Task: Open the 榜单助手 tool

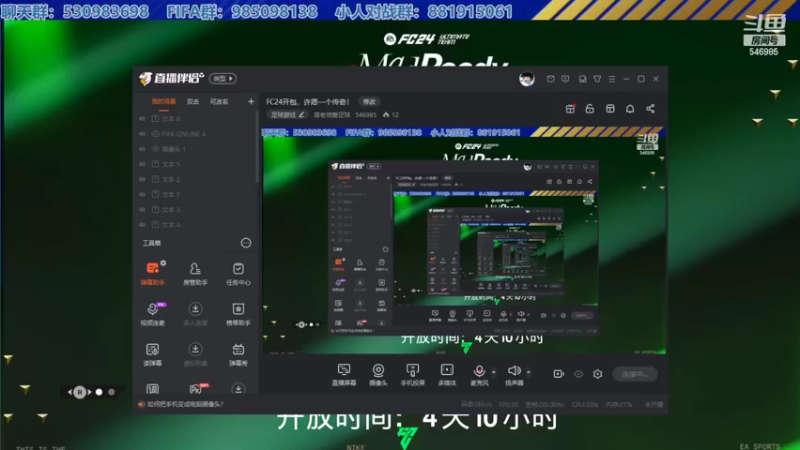Action: coord(238,313)
